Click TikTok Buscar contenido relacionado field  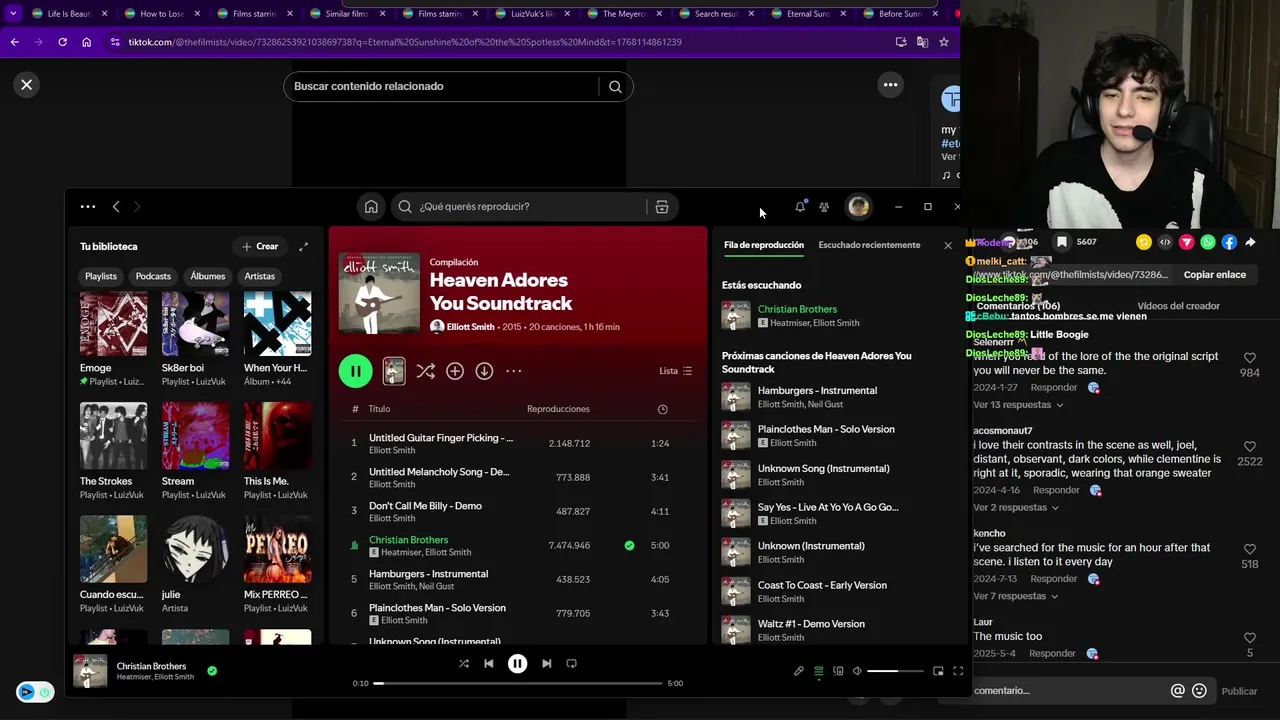pyautogui.click(x=441, y=86)
